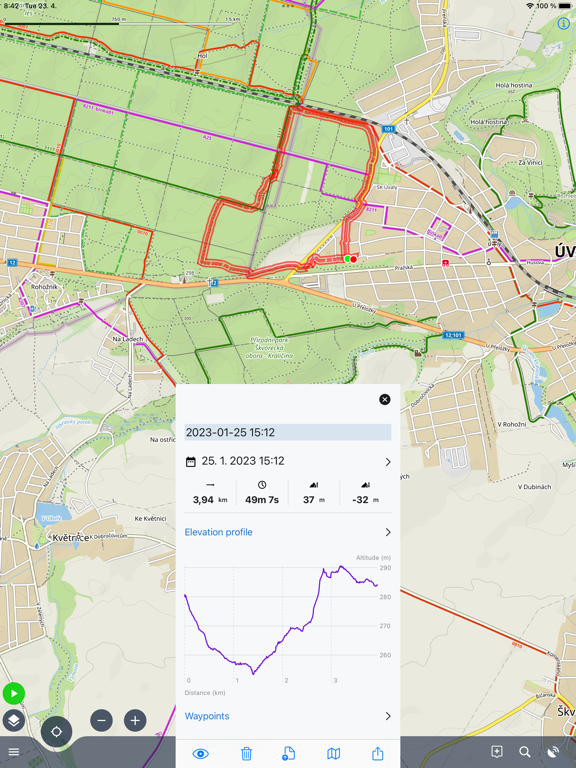Screen dimensions: 576x768
Task: Expand the Elevation profile section
Action: pyautogui.click(x=288, y=532)
